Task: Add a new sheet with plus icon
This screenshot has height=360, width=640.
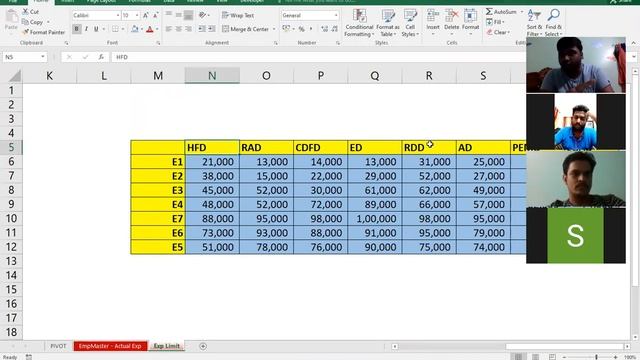Action: (x=203, y=346)
